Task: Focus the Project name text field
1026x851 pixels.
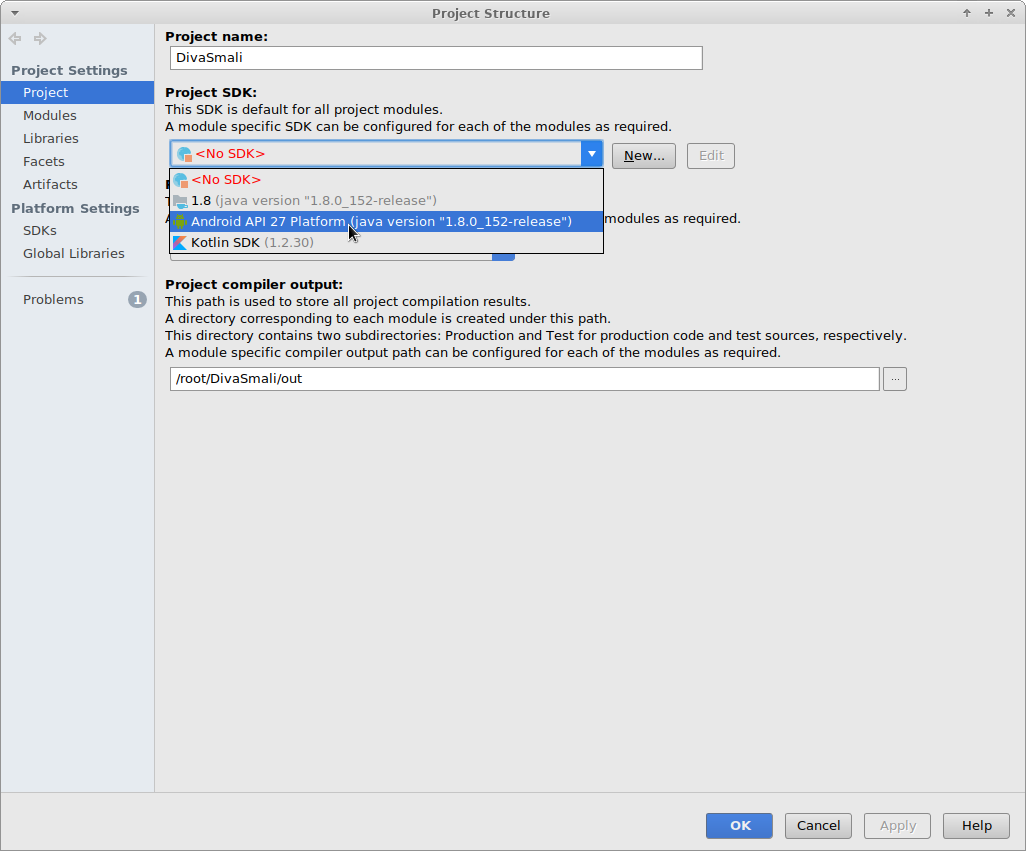Action: [x=436, y=58]
